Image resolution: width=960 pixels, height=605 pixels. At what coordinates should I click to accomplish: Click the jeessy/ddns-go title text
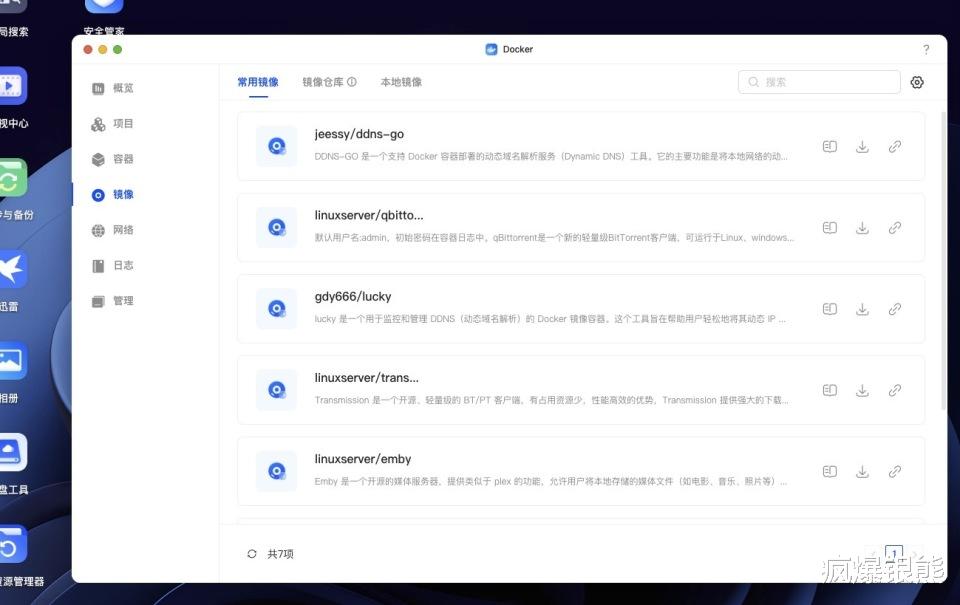pyautogui.click(x=359, y=134)
